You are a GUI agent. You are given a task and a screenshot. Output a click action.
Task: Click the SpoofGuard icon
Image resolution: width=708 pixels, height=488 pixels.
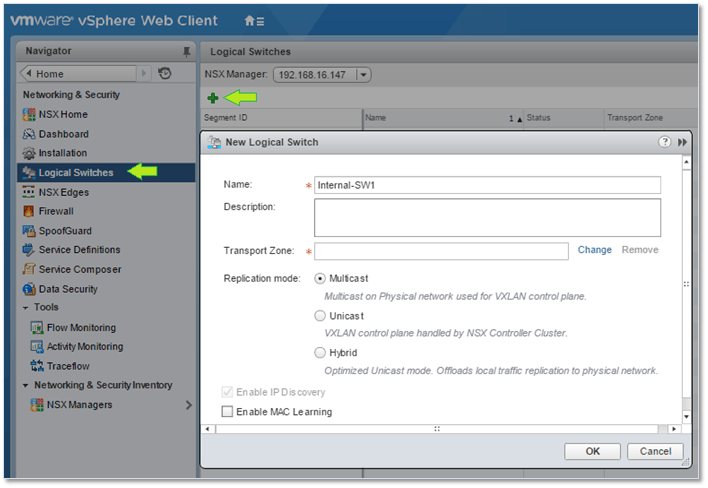(x=29, y=231)
